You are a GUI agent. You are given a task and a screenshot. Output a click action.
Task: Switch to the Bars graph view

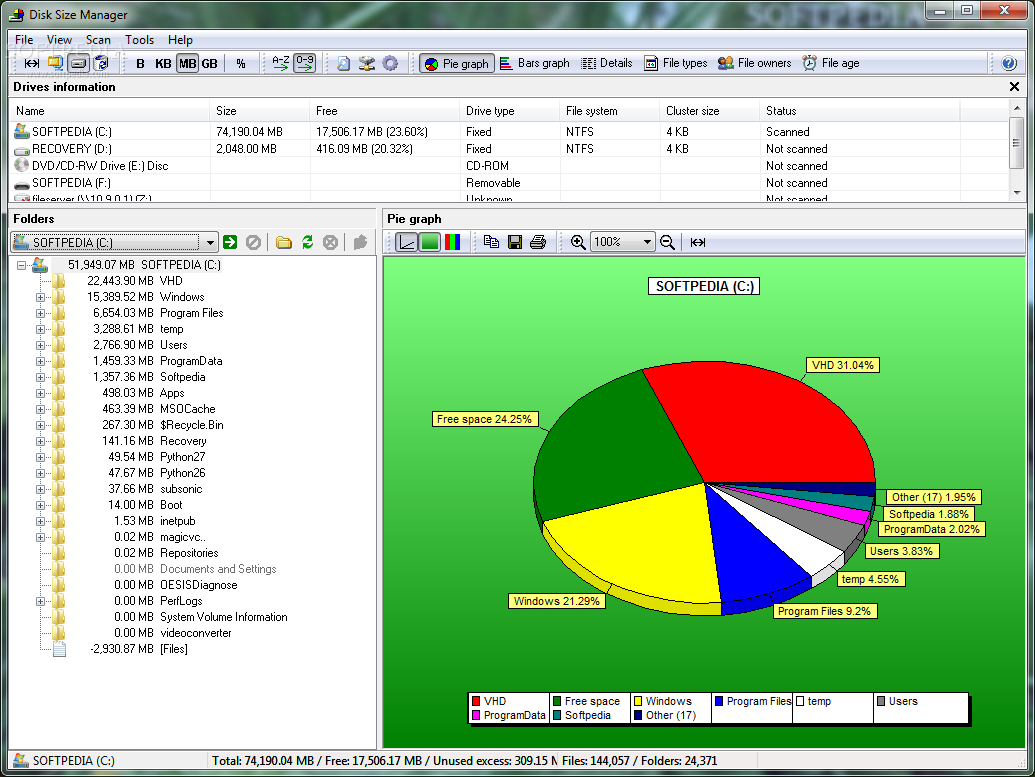(x=534, y=63)
